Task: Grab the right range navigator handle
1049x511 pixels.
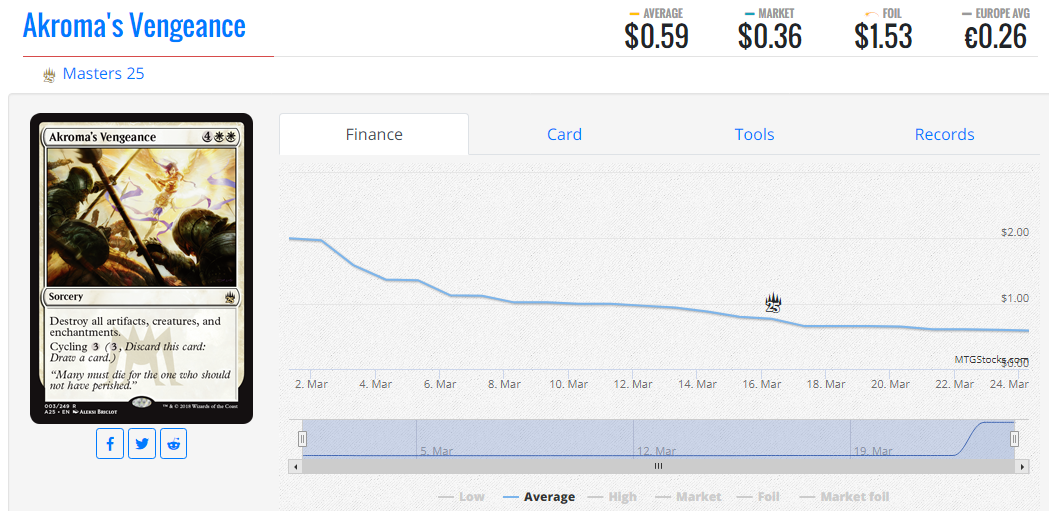Action: click(x=1015, y=439)
